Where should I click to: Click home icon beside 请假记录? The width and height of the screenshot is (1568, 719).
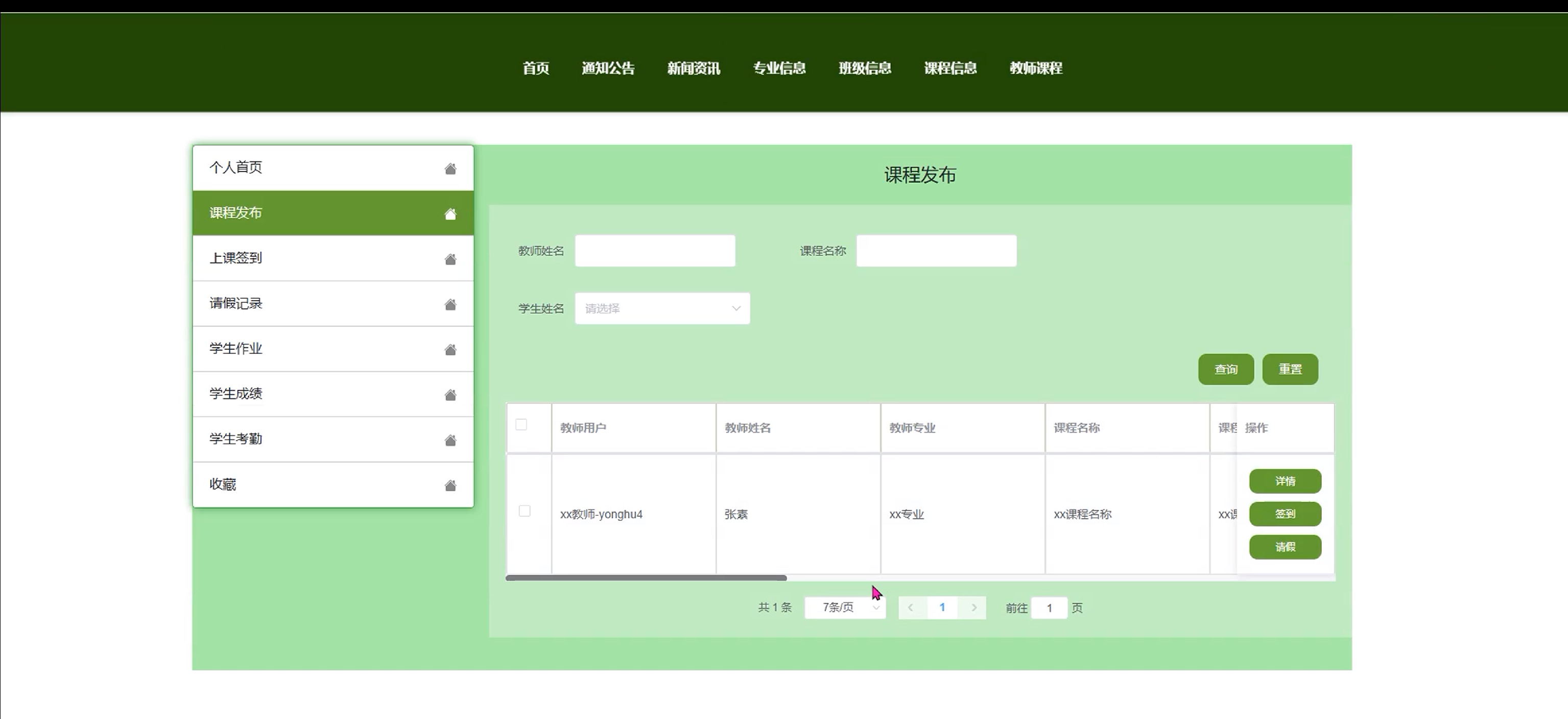[x=450, y=304]
